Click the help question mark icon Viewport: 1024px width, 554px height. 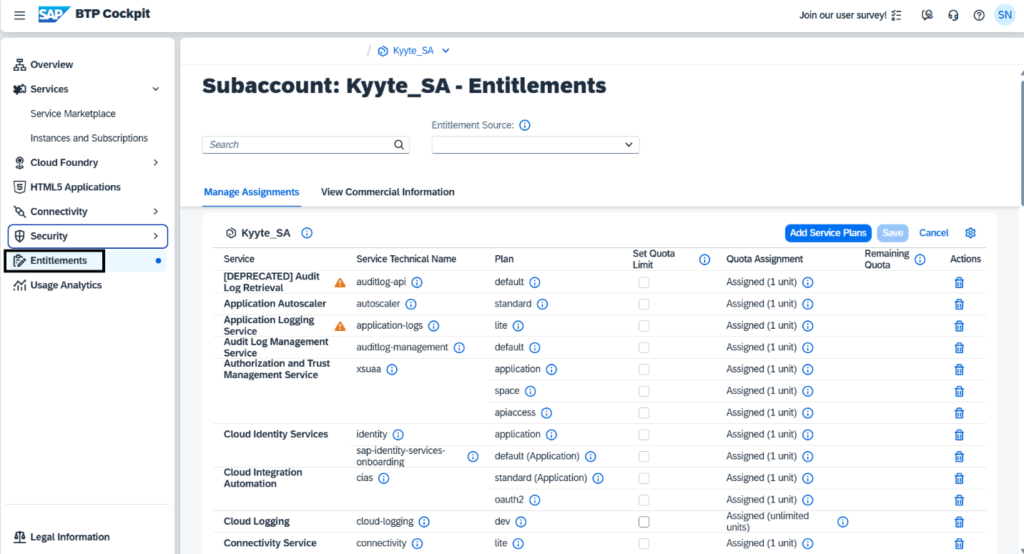coord(978,15)
